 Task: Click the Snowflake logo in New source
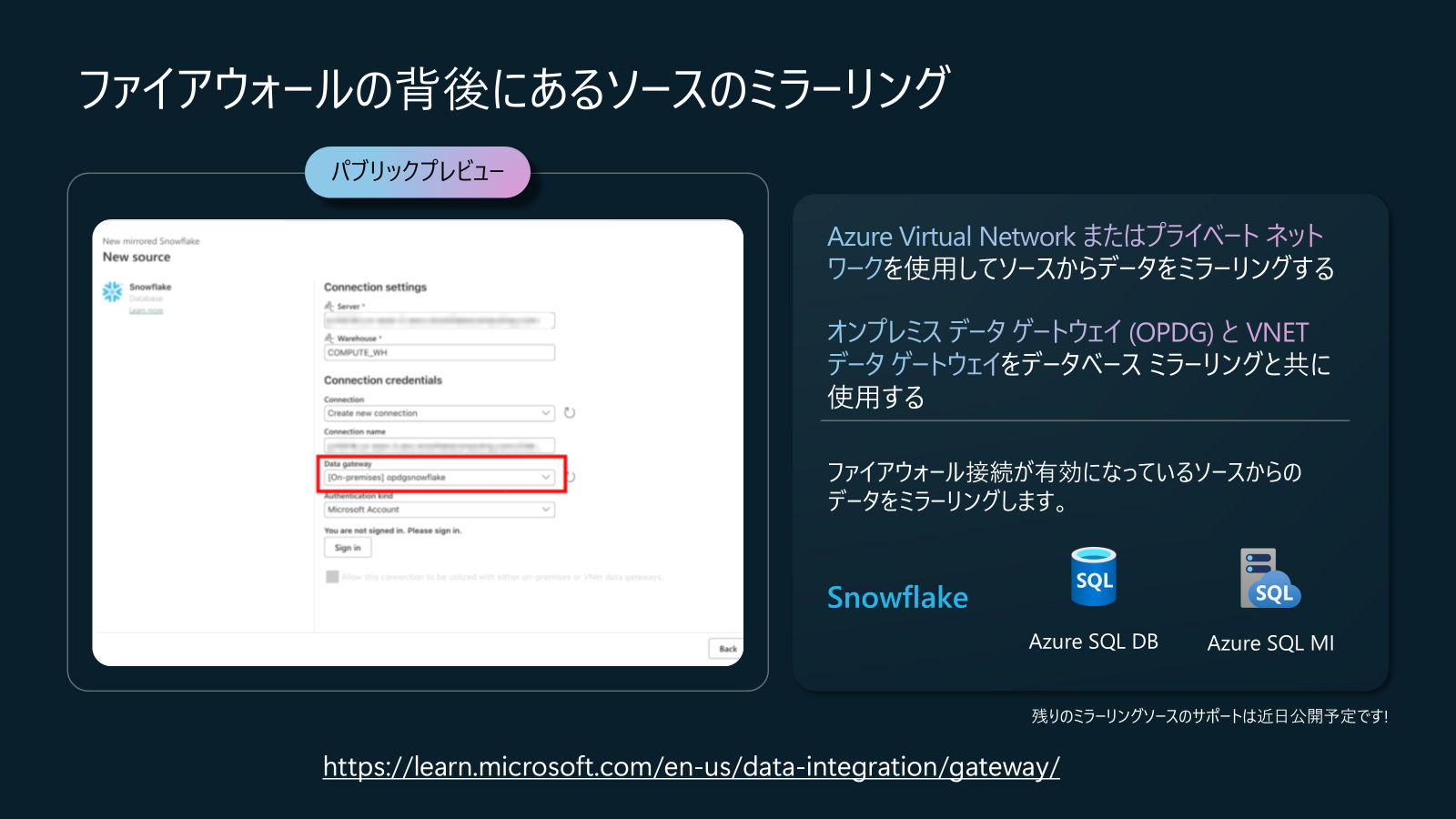[112, 291]
